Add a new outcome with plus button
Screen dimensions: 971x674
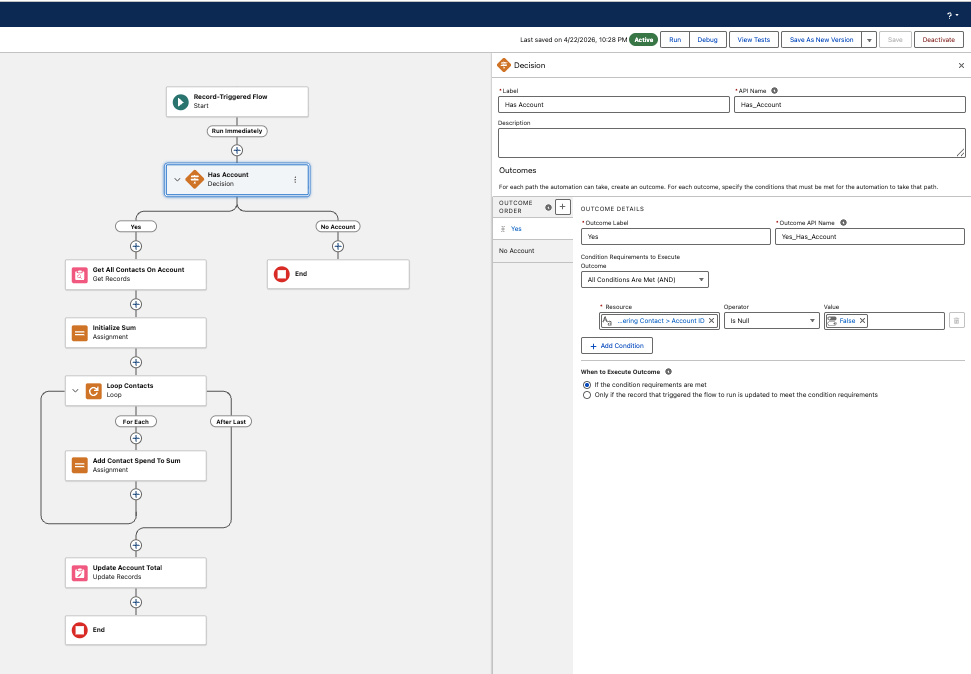point(562,207)
